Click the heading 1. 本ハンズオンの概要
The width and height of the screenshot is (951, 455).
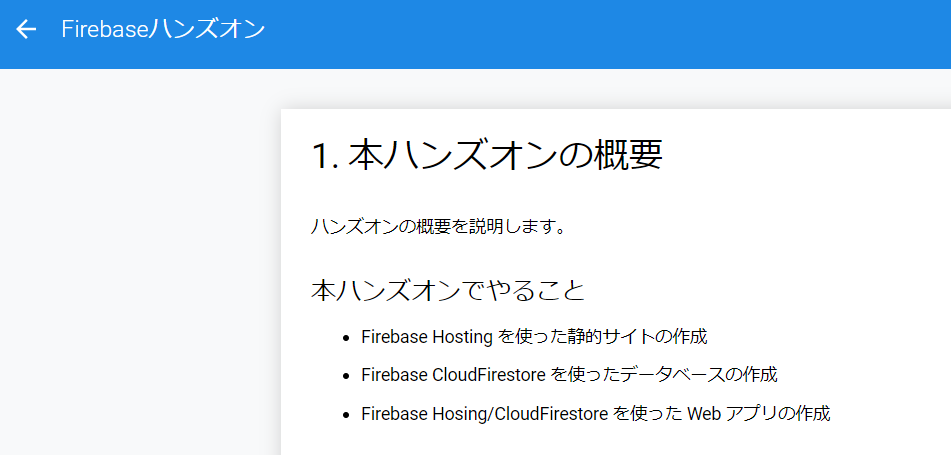[x=487, y=155]
